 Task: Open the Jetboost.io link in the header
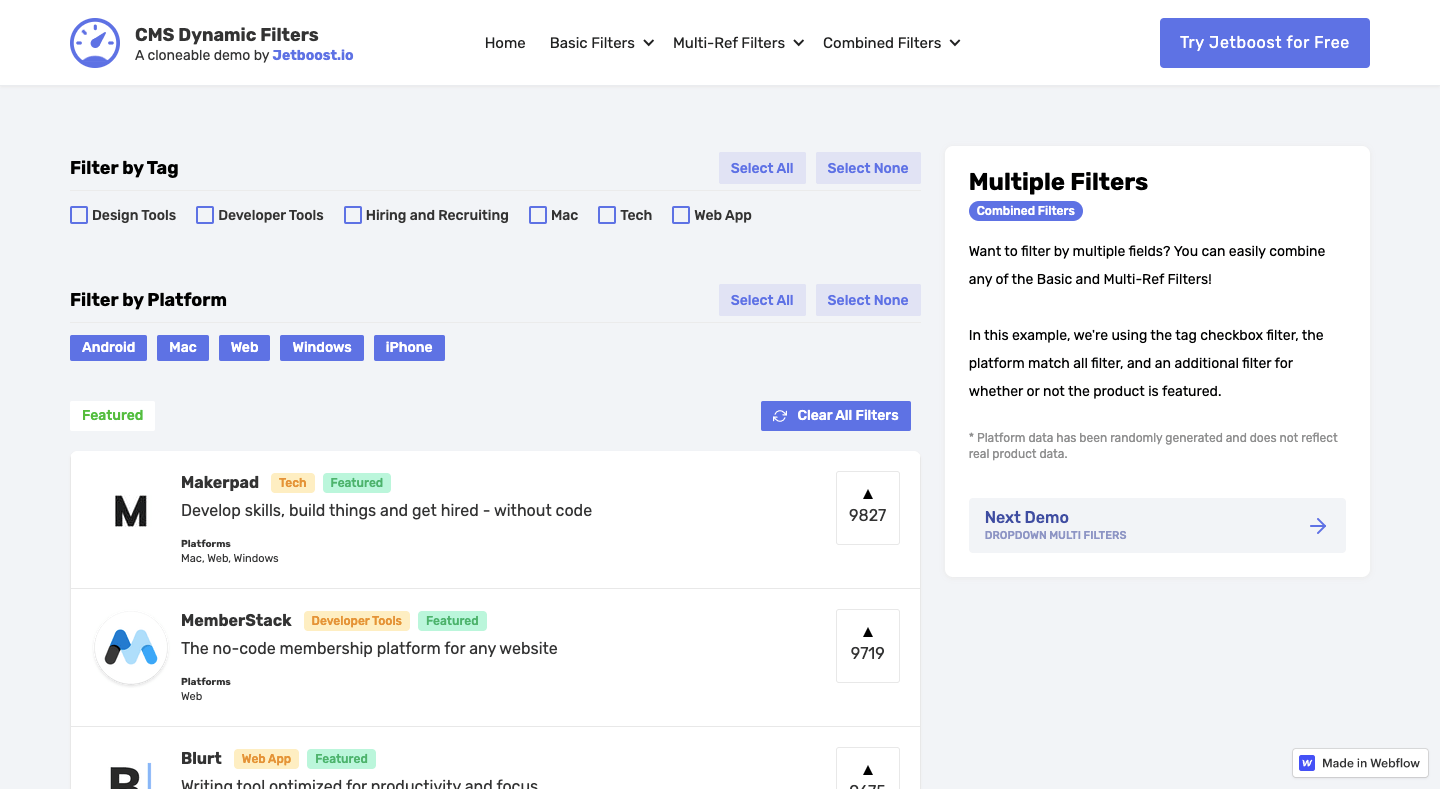point(313,55)
